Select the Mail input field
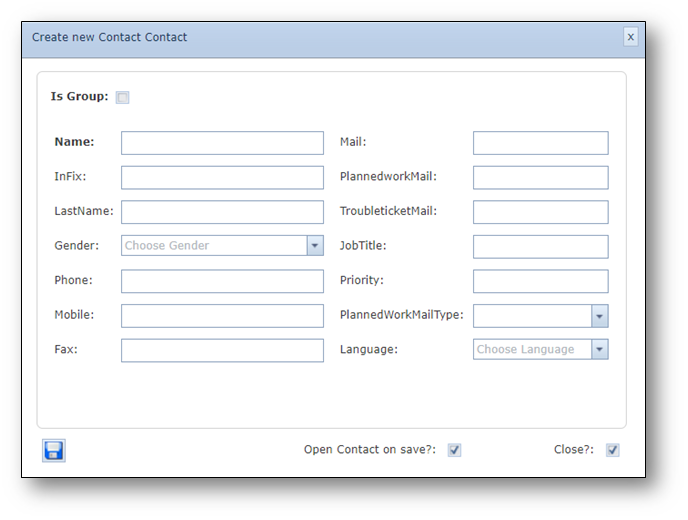The image size is (688, 520). click(540, 143)
